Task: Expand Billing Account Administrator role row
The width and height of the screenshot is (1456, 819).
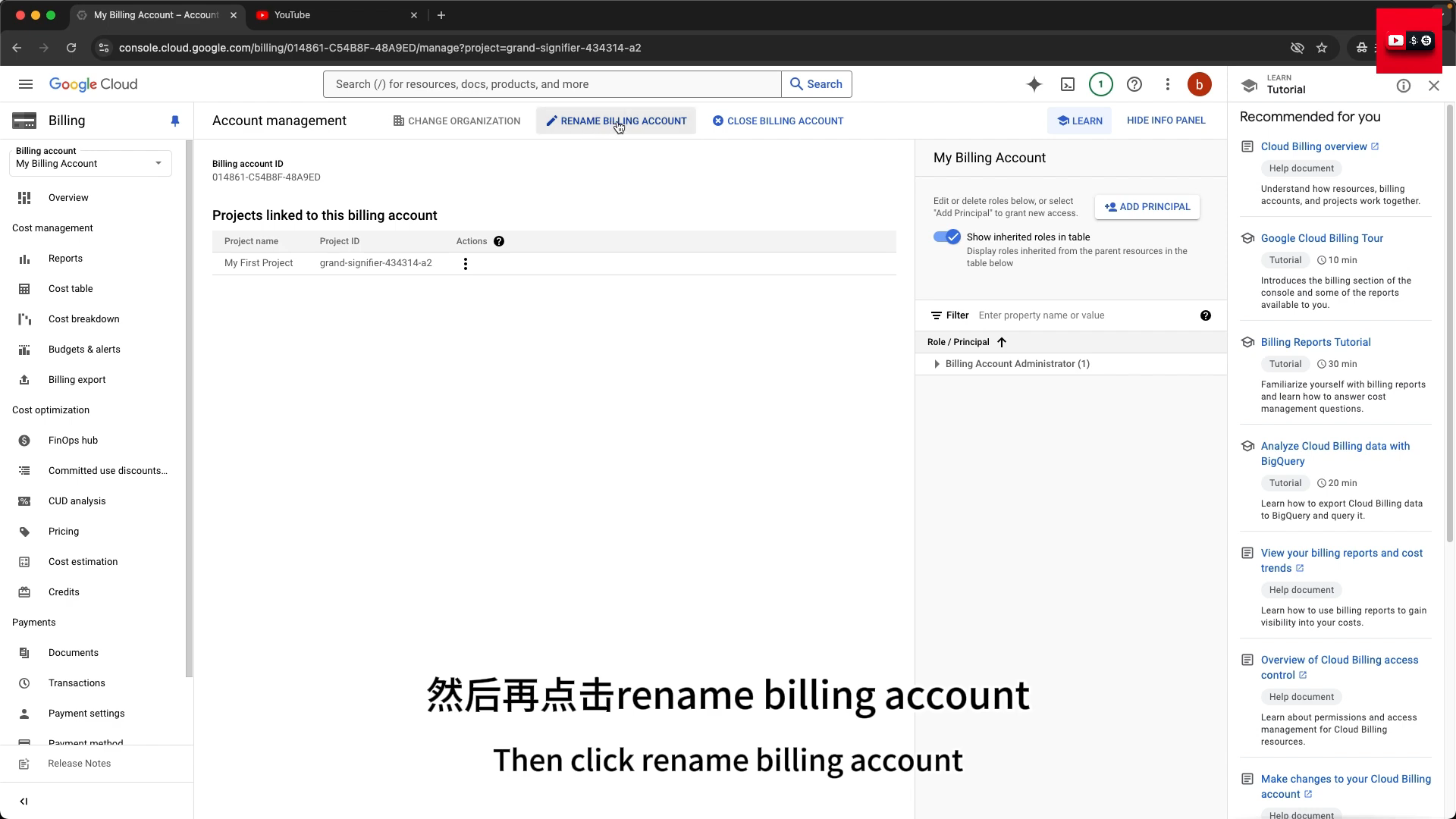Action: tap(937, 364)
